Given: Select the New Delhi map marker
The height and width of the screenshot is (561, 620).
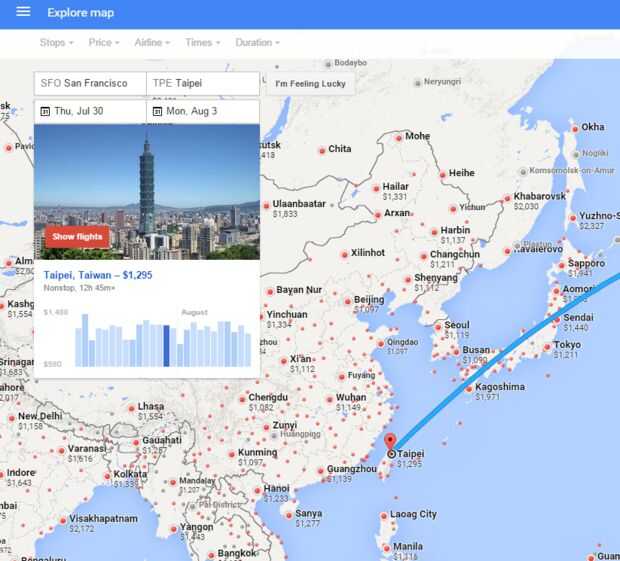Looking at the screenshot, I should click(11, 418).
